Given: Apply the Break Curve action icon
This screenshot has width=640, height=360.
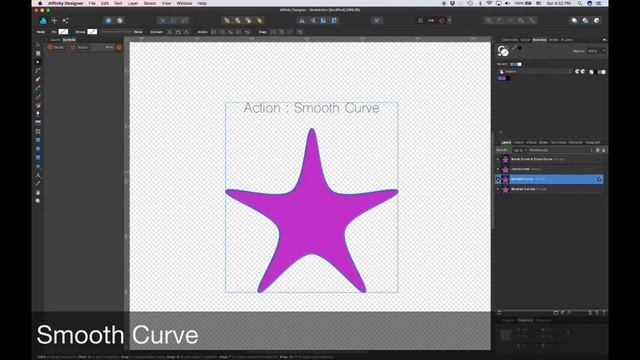Looking at the screenshot, I should 214,32.
